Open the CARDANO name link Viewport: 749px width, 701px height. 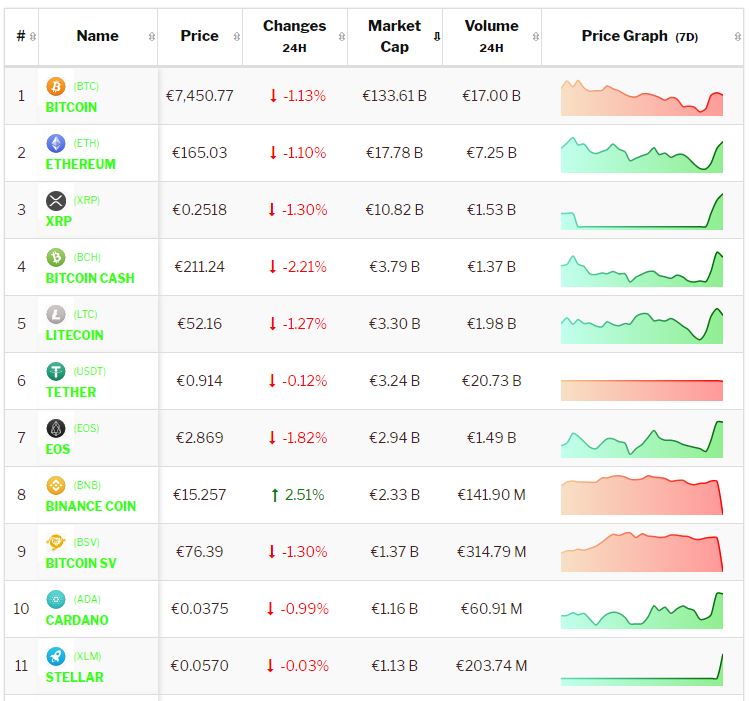(x=77, y=620)
